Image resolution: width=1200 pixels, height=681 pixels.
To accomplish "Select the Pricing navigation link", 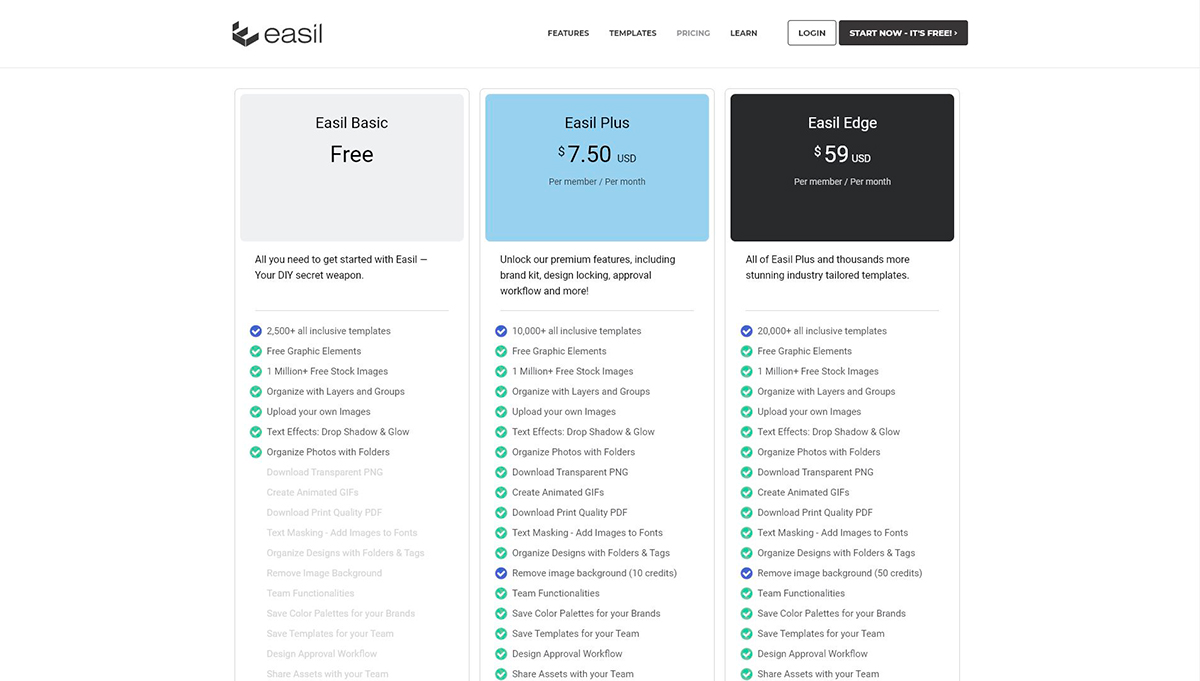I will click(693, 33).
